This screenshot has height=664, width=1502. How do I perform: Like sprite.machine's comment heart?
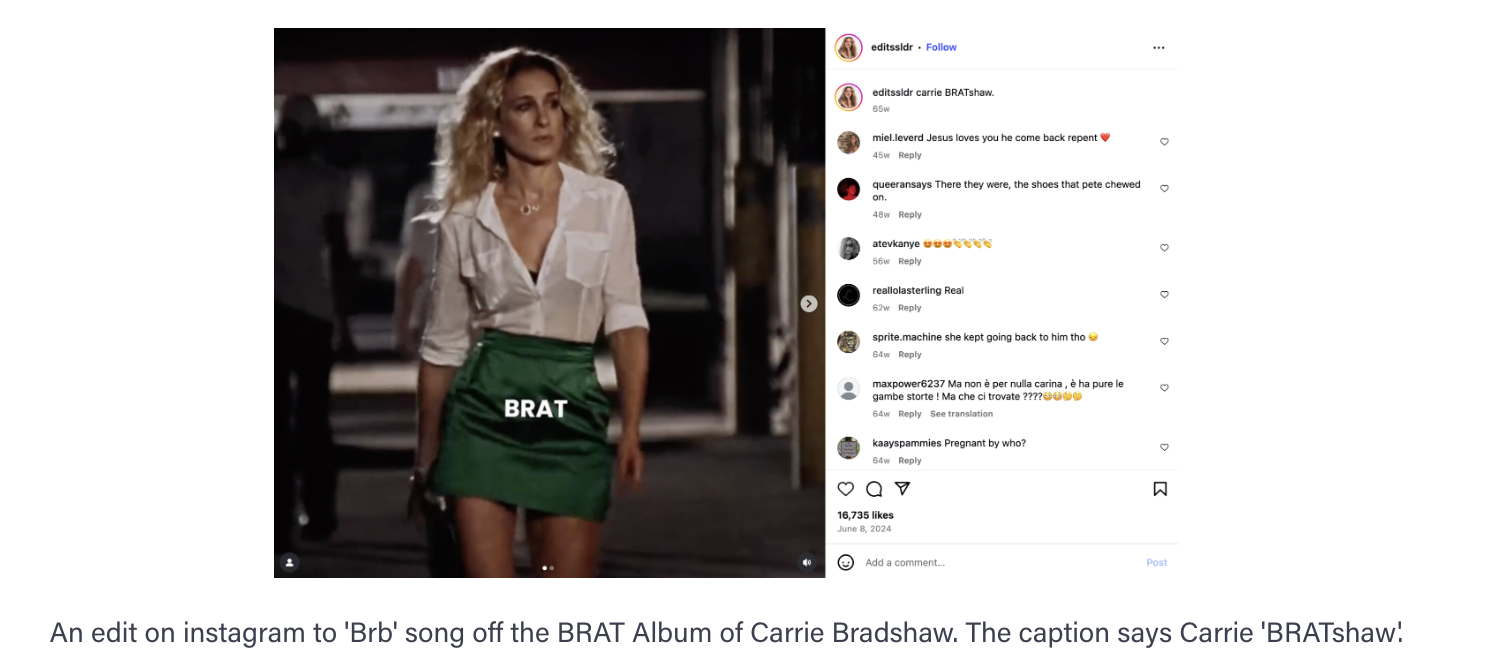click(1164, 341)
